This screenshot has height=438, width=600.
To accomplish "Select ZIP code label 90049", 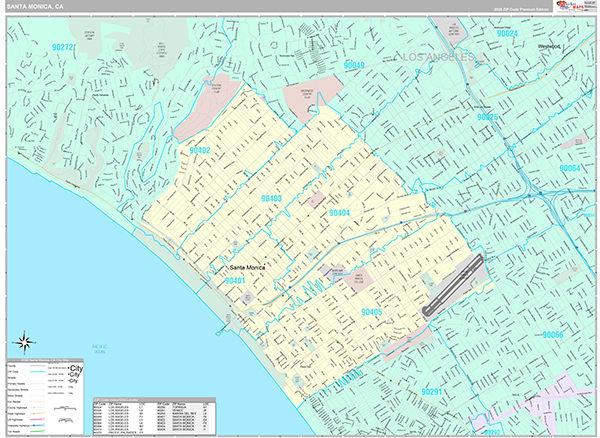I will point(354,65).
